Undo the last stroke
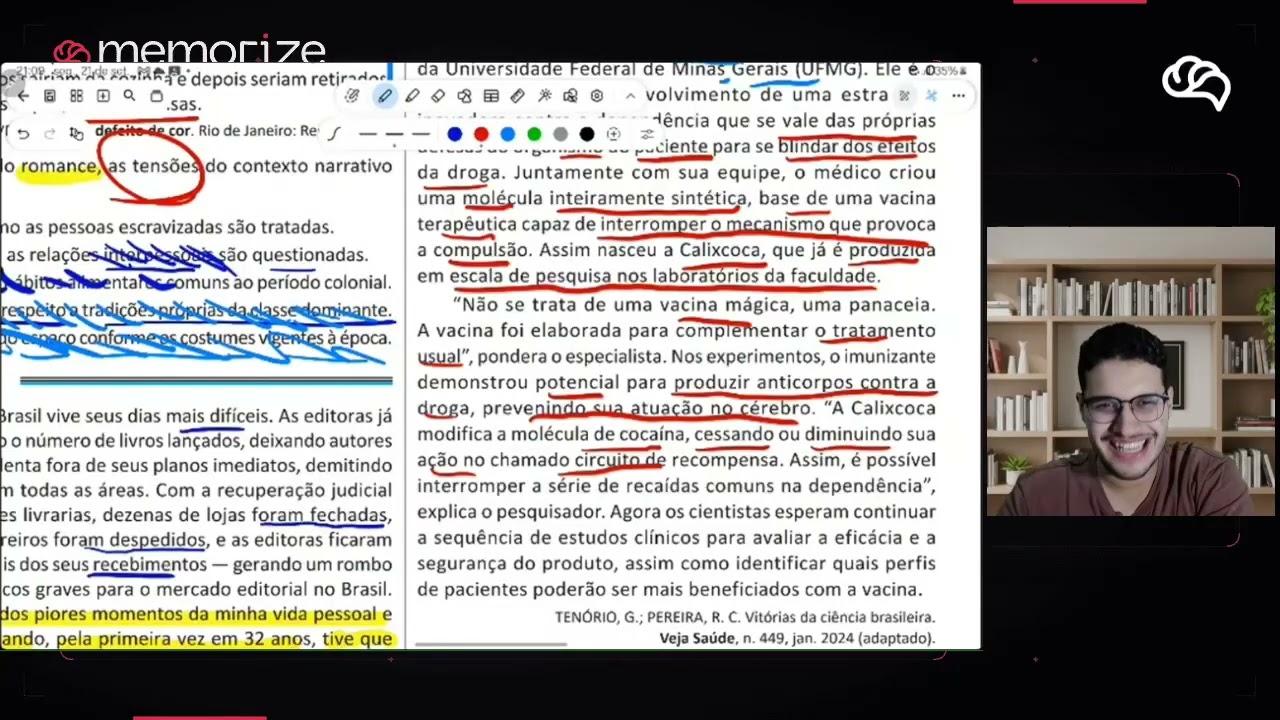 tap(23, 133)
